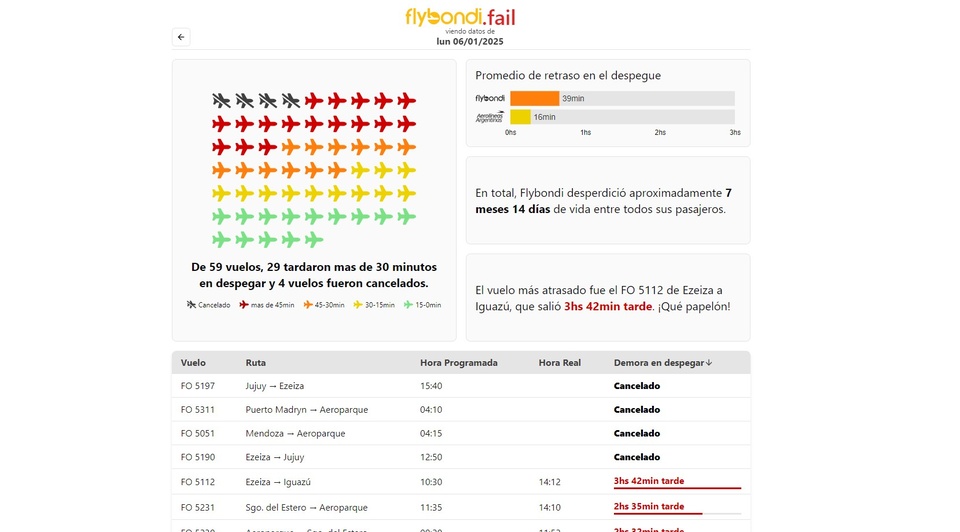This screenshot has height=532, width=960.
Task: Open the flybondi.fail logo link
Action: tap(460, 17)
